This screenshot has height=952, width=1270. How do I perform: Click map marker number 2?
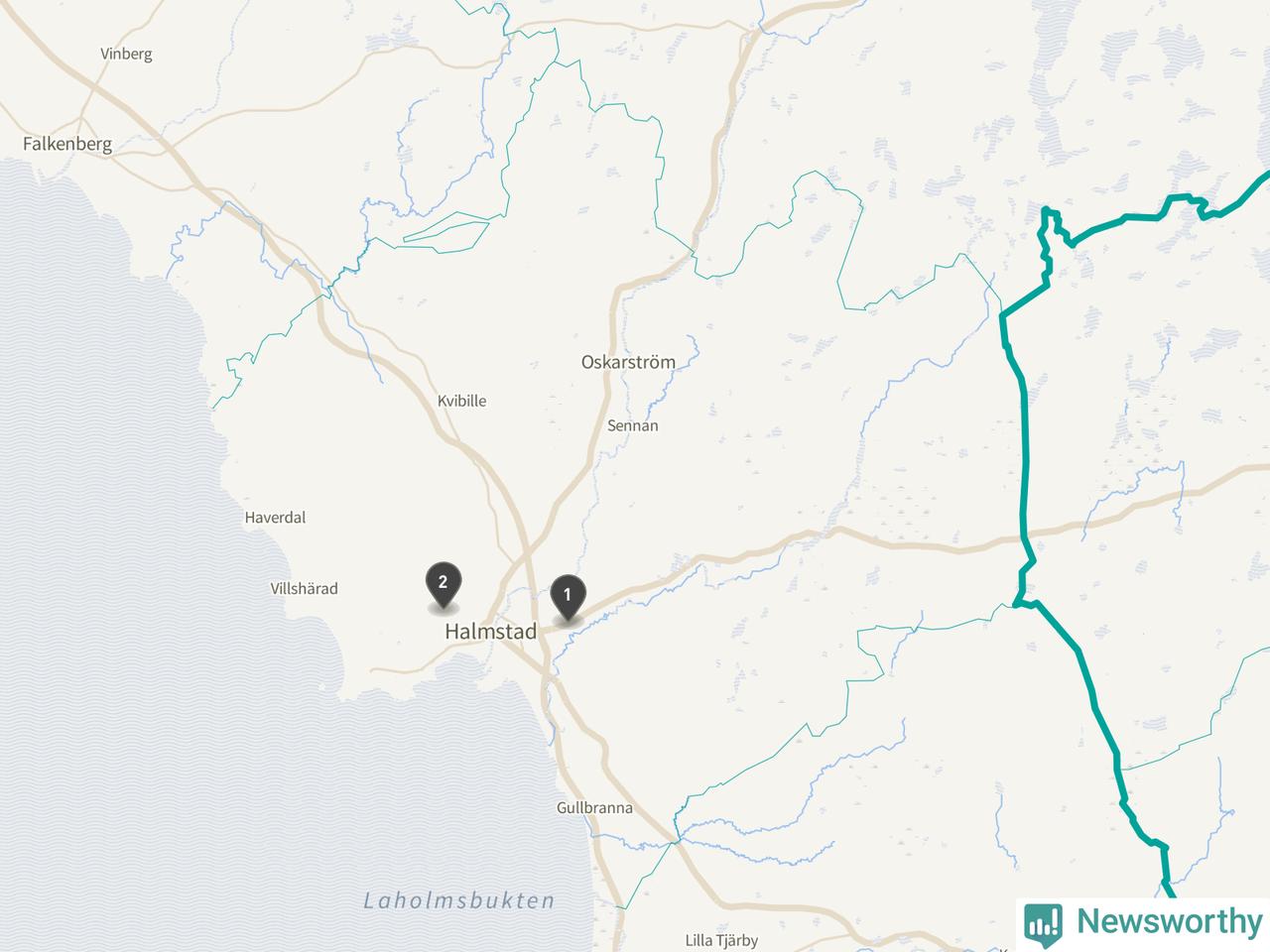pos(443,585)
